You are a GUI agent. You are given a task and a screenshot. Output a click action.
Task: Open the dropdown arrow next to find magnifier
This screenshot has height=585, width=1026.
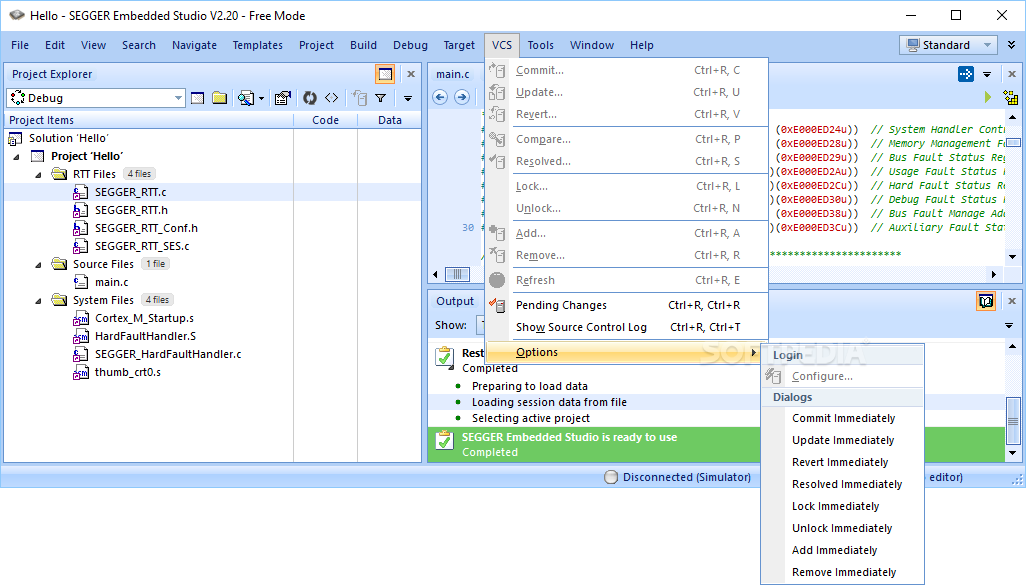pyautogui.click(x=261, y=99)
